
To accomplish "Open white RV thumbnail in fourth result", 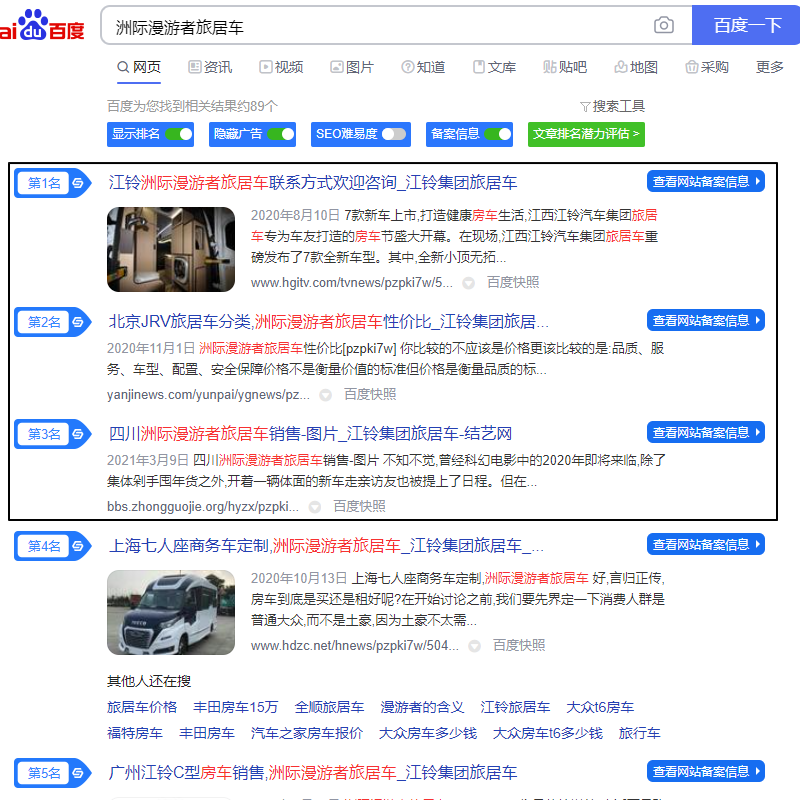I will click(171, 612).
